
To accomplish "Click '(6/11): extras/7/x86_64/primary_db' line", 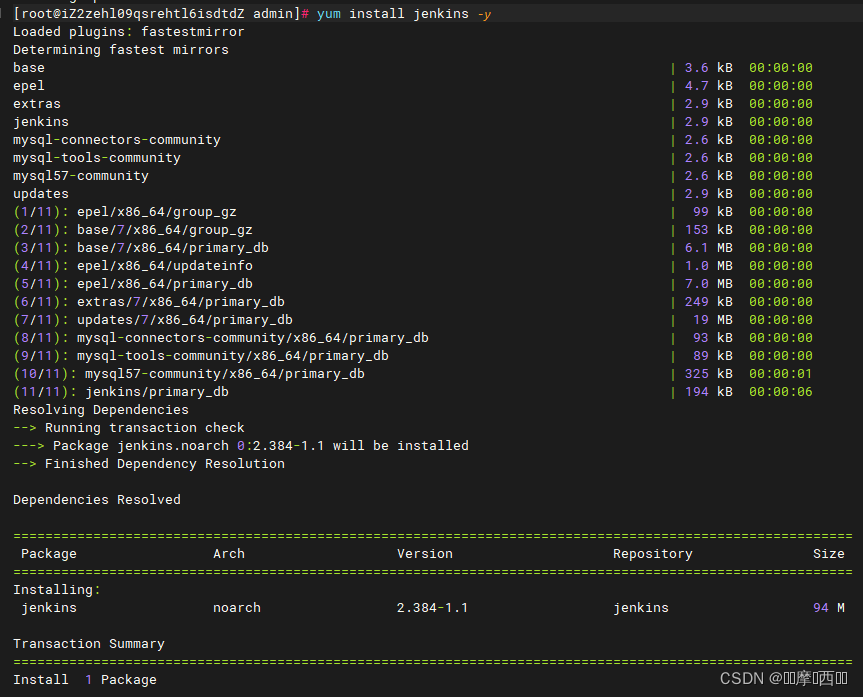I will coord(413,302).
